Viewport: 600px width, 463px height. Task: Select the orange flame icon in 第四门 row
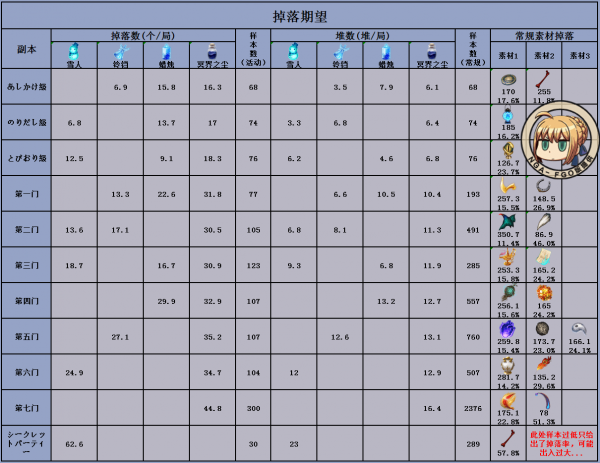click(x=543, y=293)
